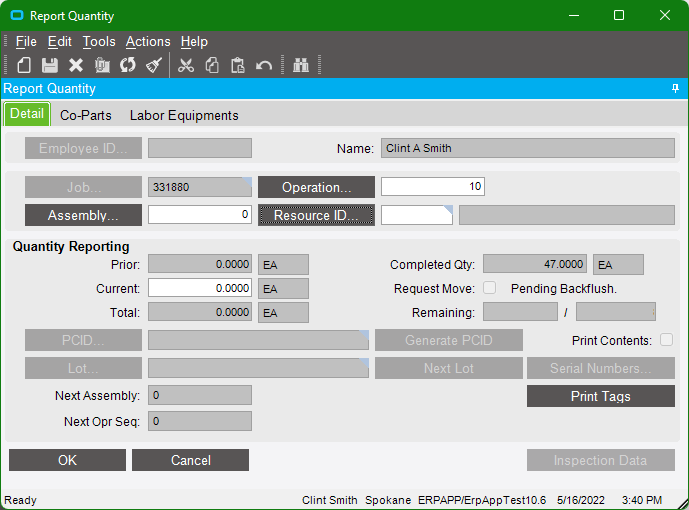Click the Serial Numbers... button

coord(601,368)
